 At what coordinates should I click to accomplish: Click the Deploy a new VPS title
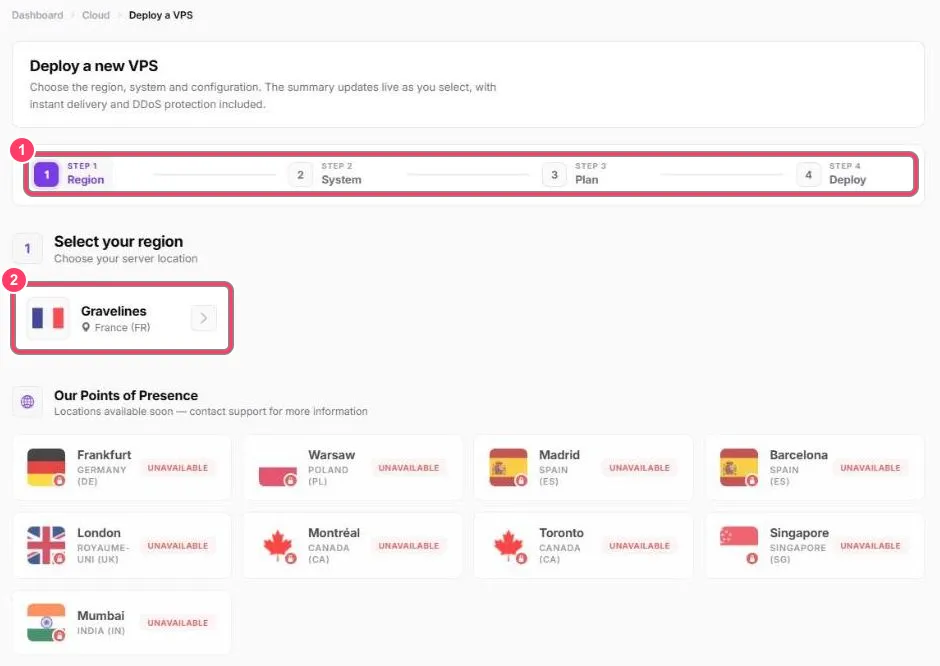[x=94, y=65]
